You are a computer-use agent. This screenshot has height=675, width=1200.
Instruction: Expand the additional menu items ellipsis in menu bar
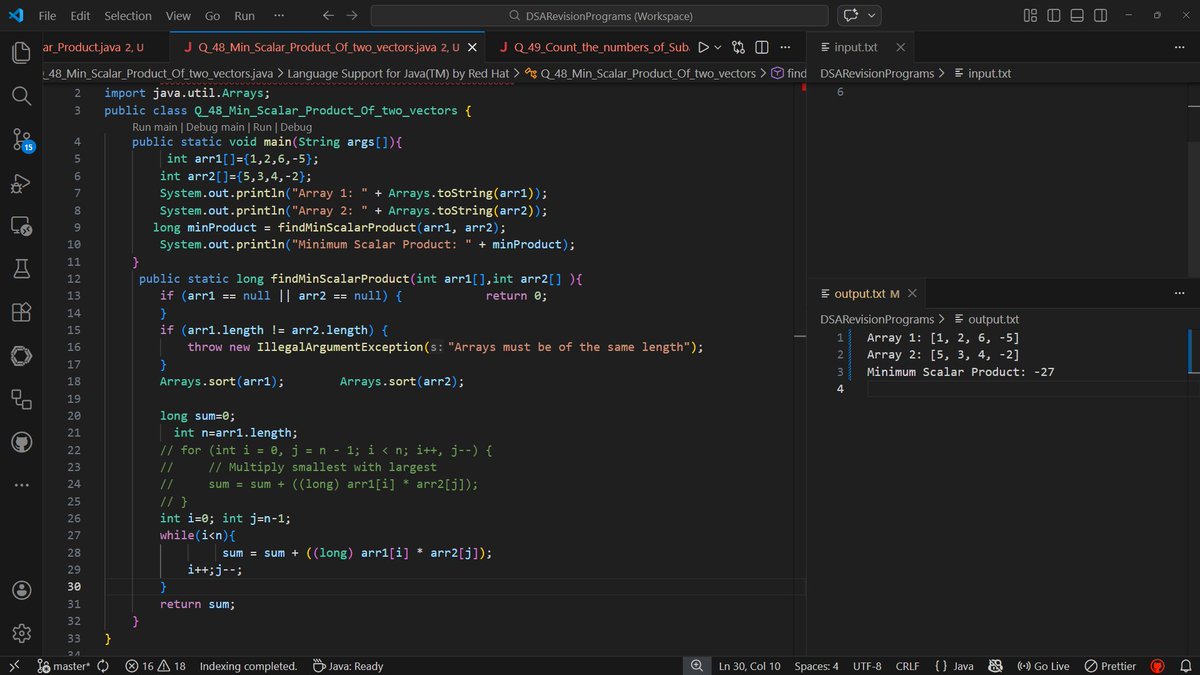(x=278, y=16)
